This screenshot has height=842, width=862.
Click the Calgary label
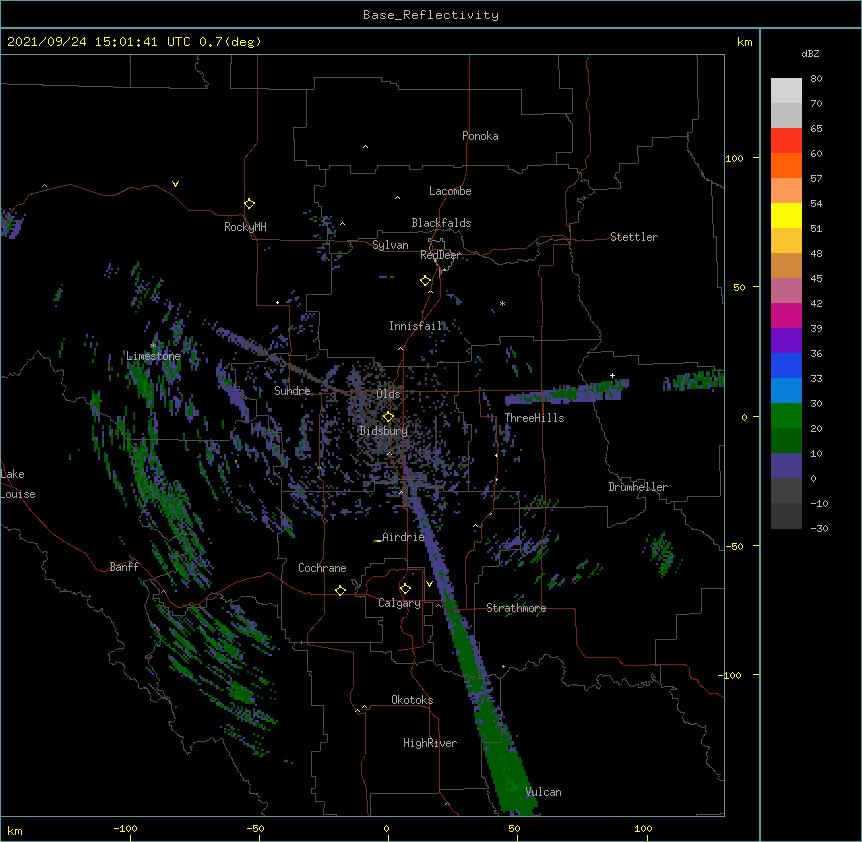pos(399,603)
